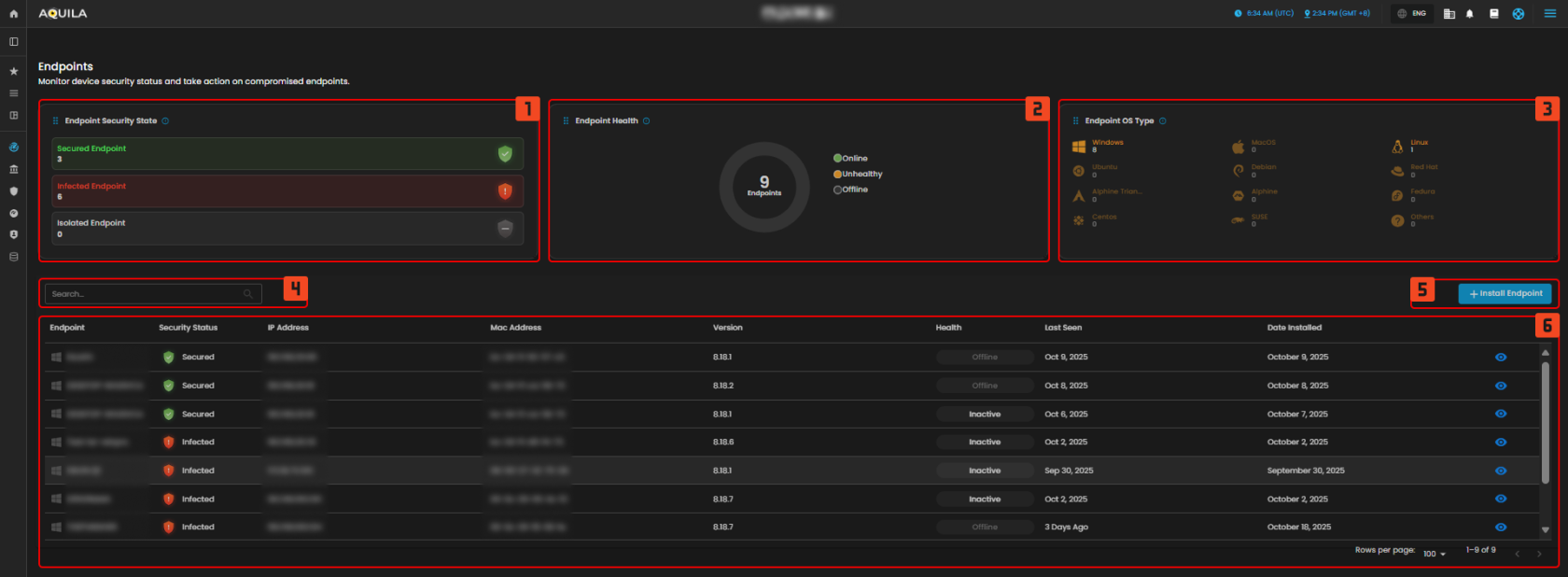This screenshot has height=577, width=1568.
Task: Click the favorites star in the sidebar
Action: click(x=13, y=71)
